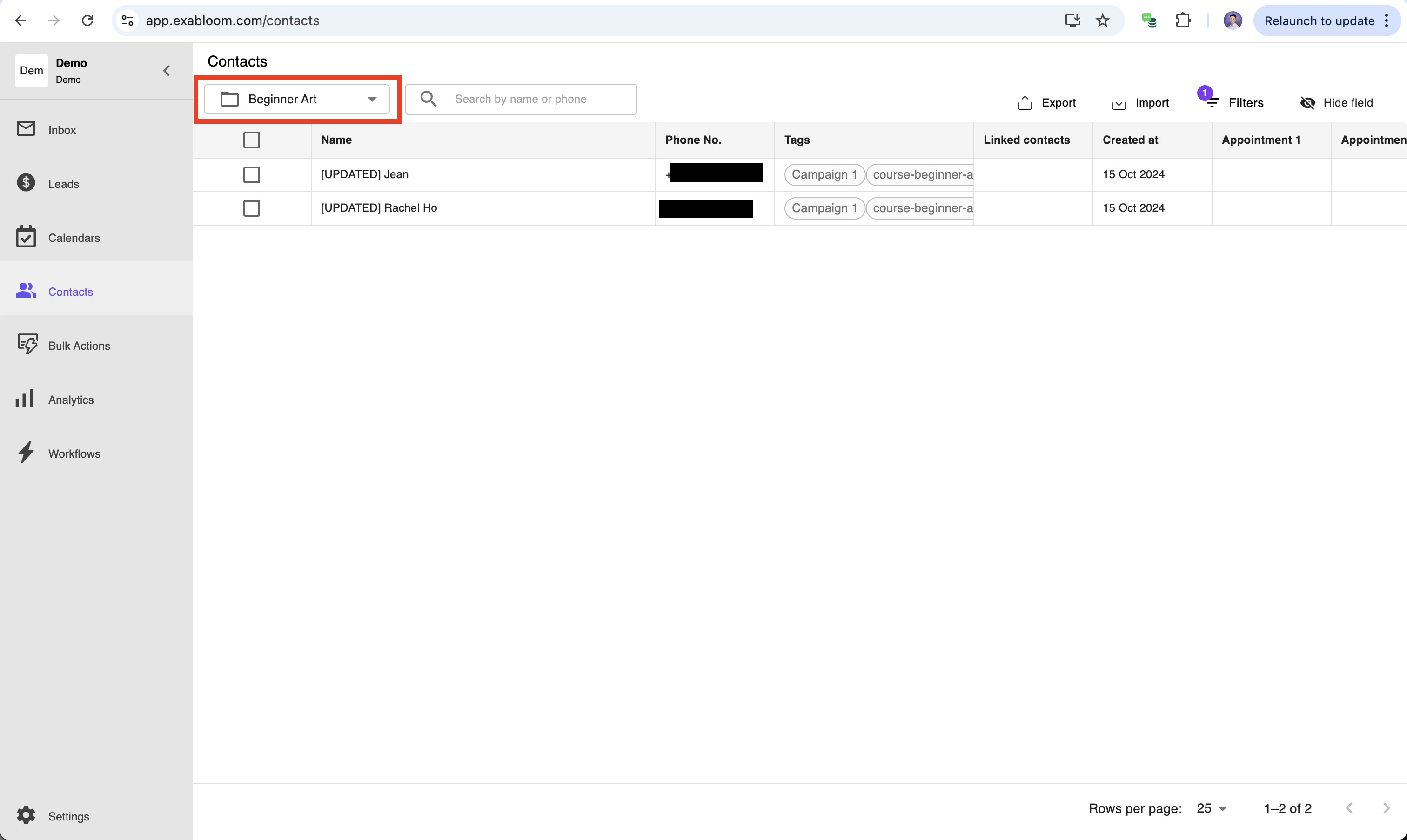Open the Beginner Art folder dropdown
The height and width of the screenshot is (840, 1407).
click(x=297, y=99)
